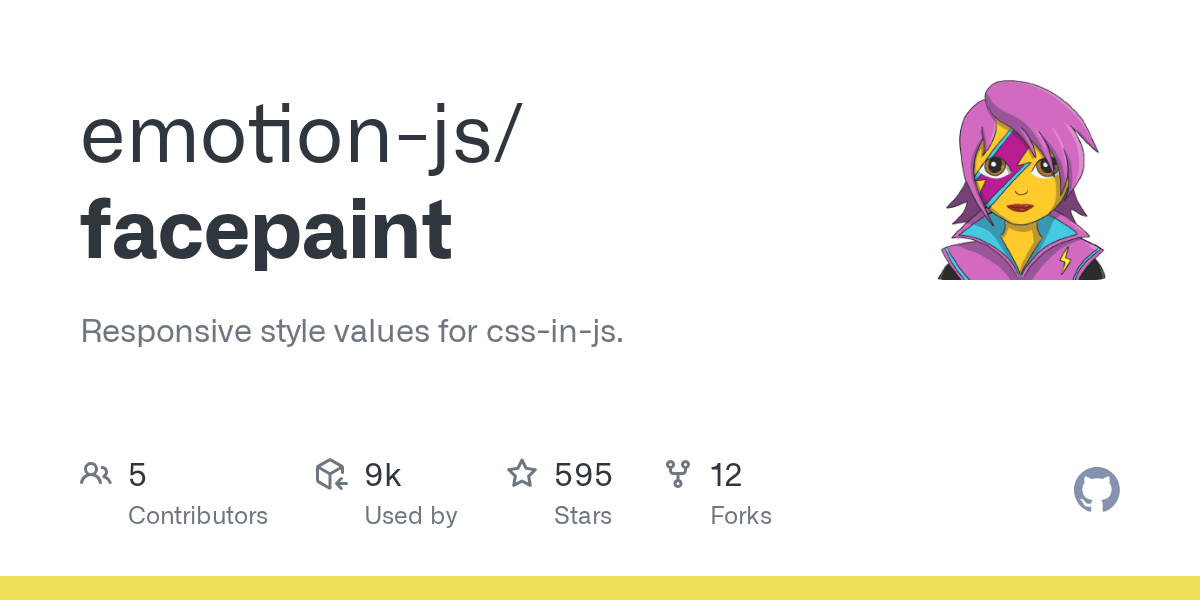Open the facepaint repository title
1200x600 pixels.
pyautogui.click(x=266, y=231)
